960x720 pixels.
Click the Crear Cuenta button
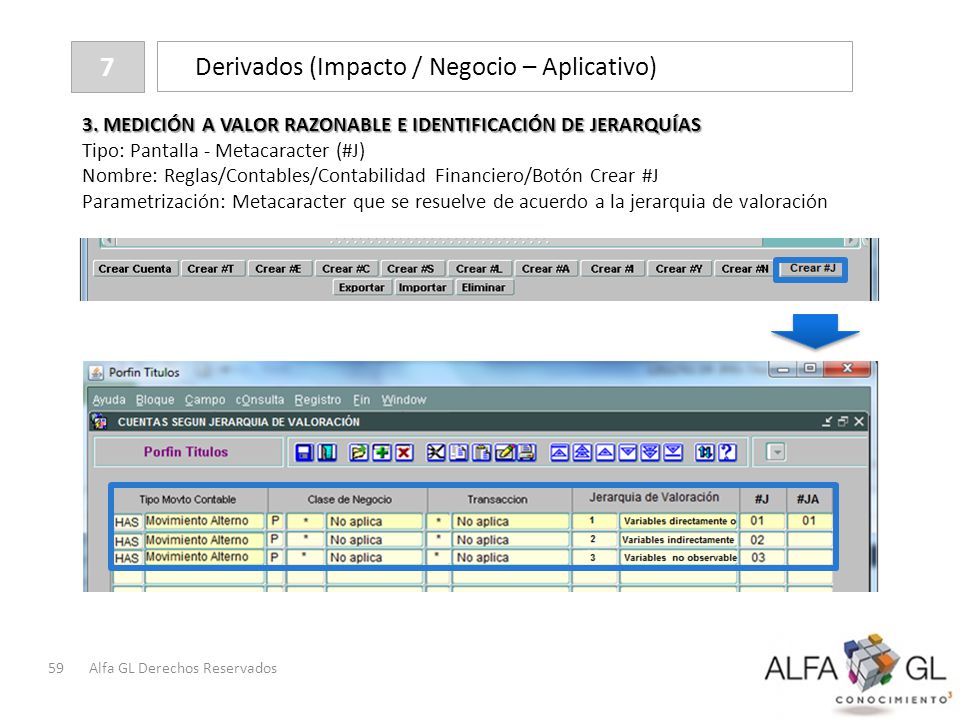click(135, 269)
